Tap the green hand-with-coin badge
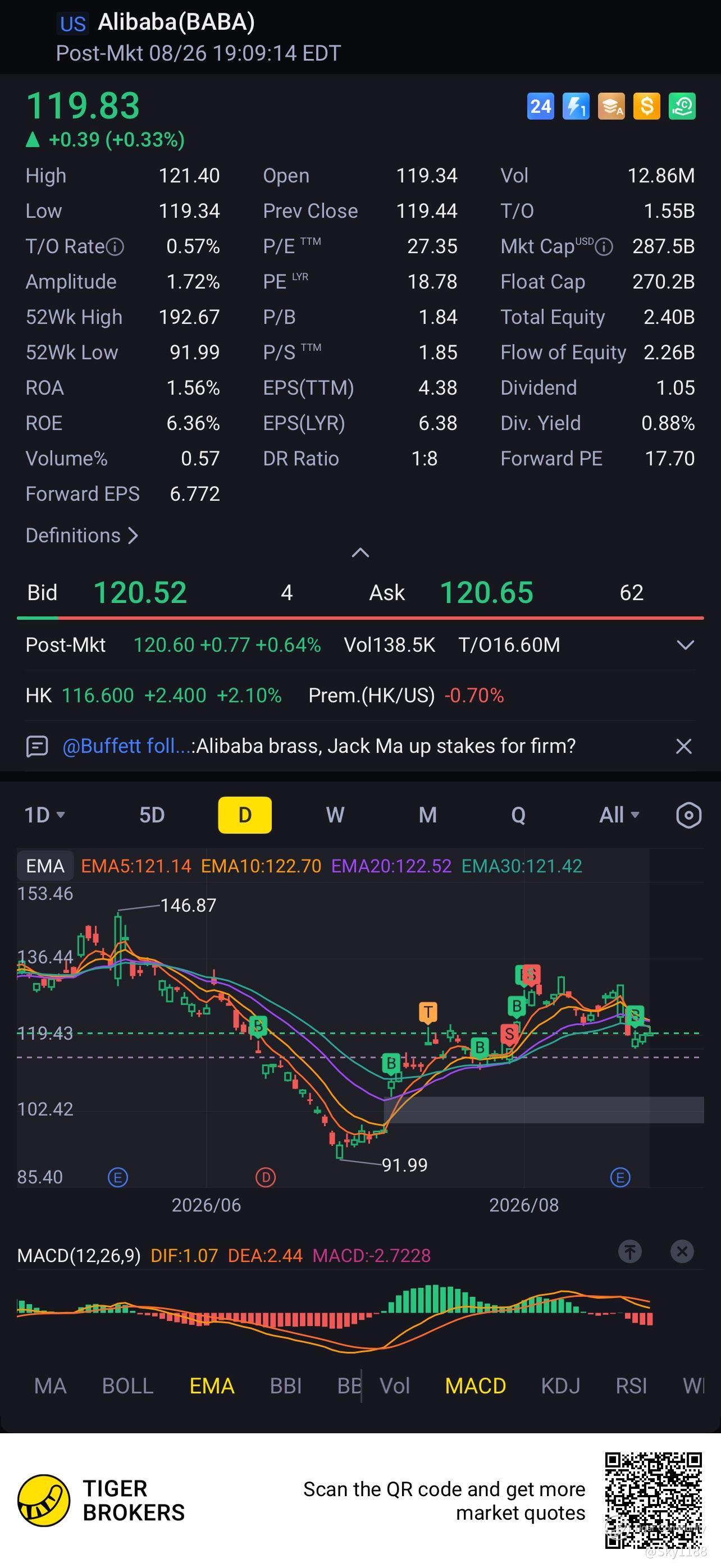 [682, 107]
